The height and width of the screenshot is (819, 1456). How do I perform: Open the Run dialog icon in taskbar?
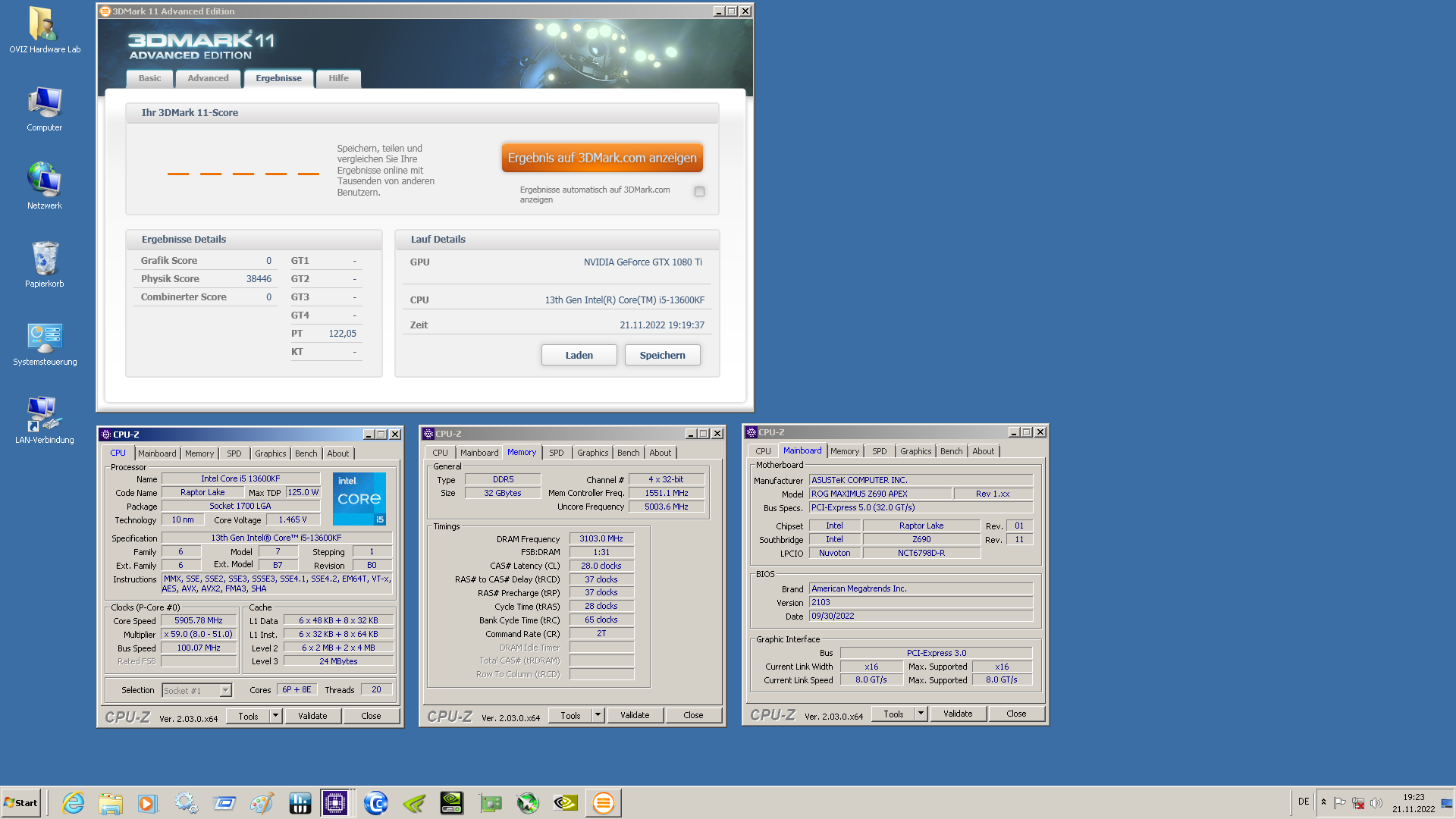(224, 803)
